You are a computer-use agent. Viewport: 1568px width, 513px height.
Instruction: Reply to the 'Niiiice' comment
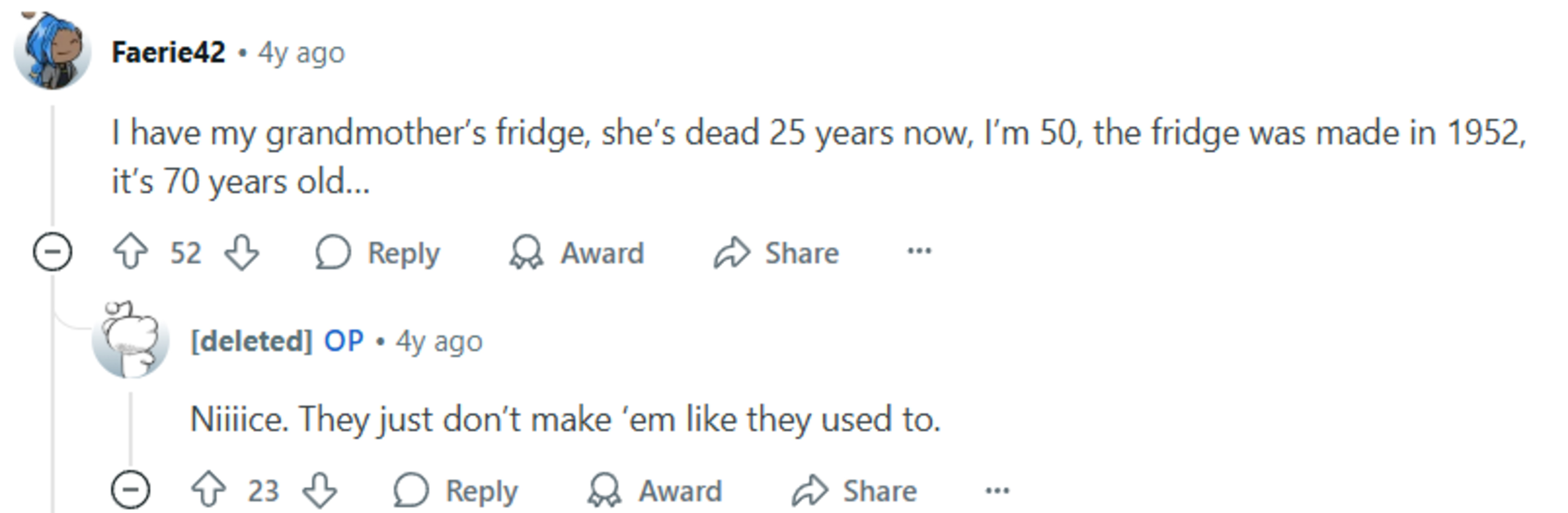click(x=455, y=491)
